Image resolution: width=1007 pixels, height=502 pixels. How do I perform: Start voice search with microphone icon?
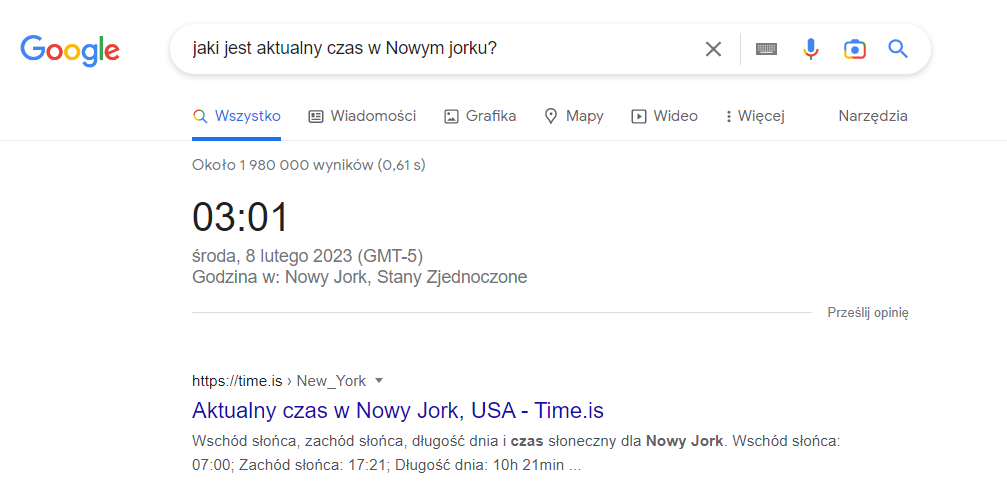[811, 49]
